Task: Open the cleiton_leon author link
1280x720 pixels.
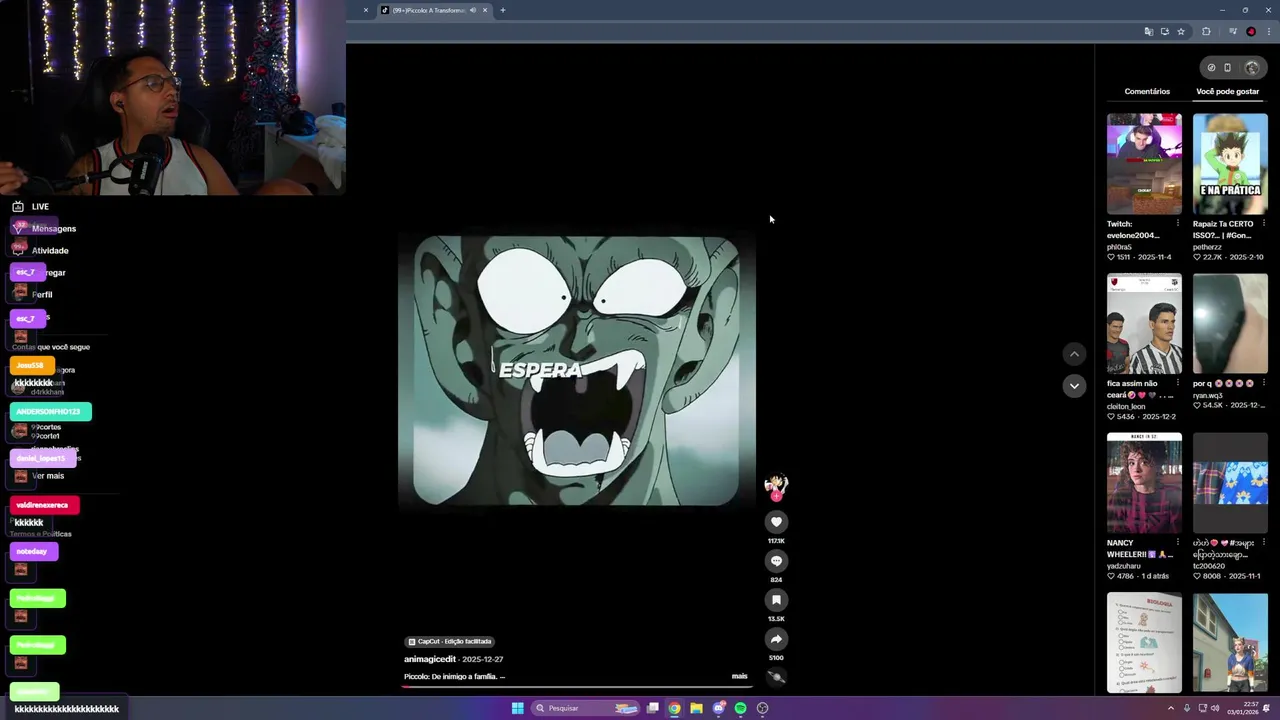Action: point(1126,406)
